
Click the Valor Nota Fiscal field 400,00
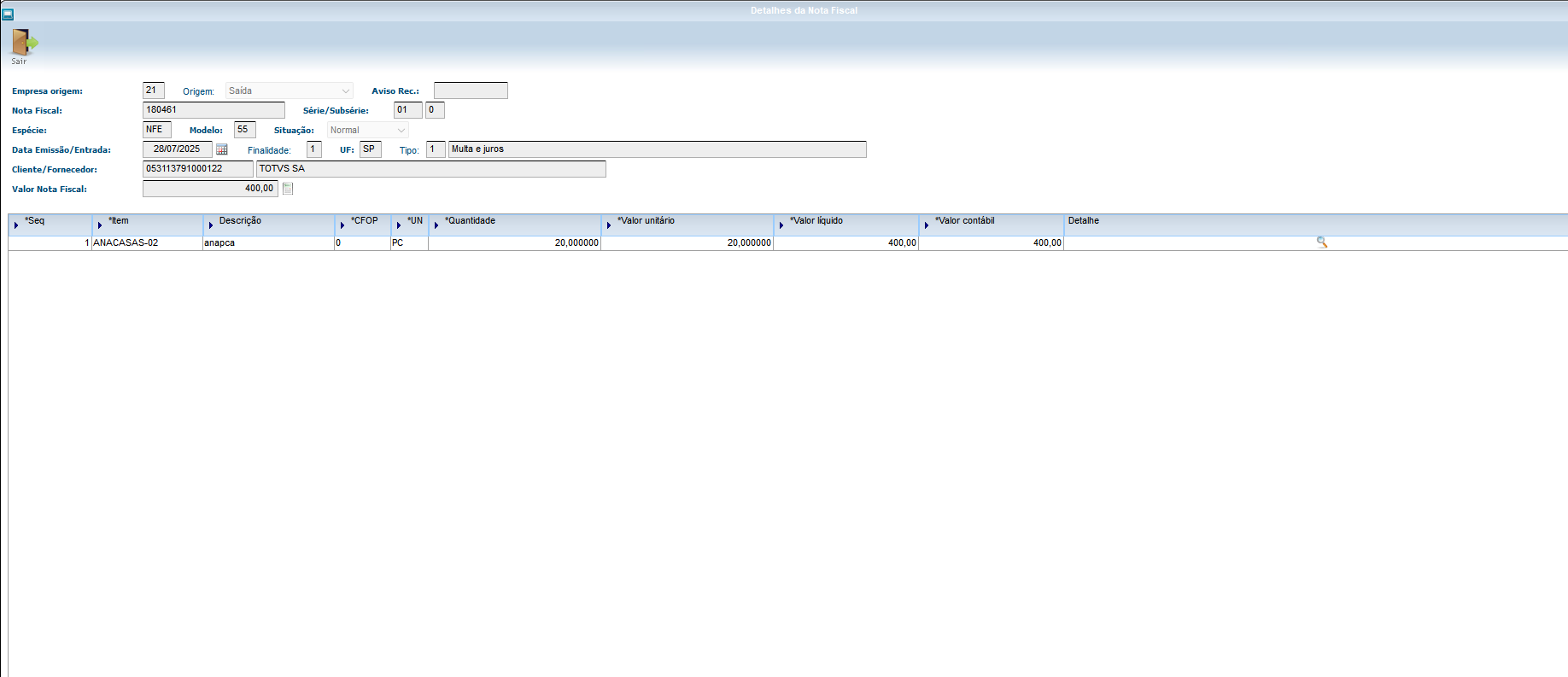click(x=210, y=189)
